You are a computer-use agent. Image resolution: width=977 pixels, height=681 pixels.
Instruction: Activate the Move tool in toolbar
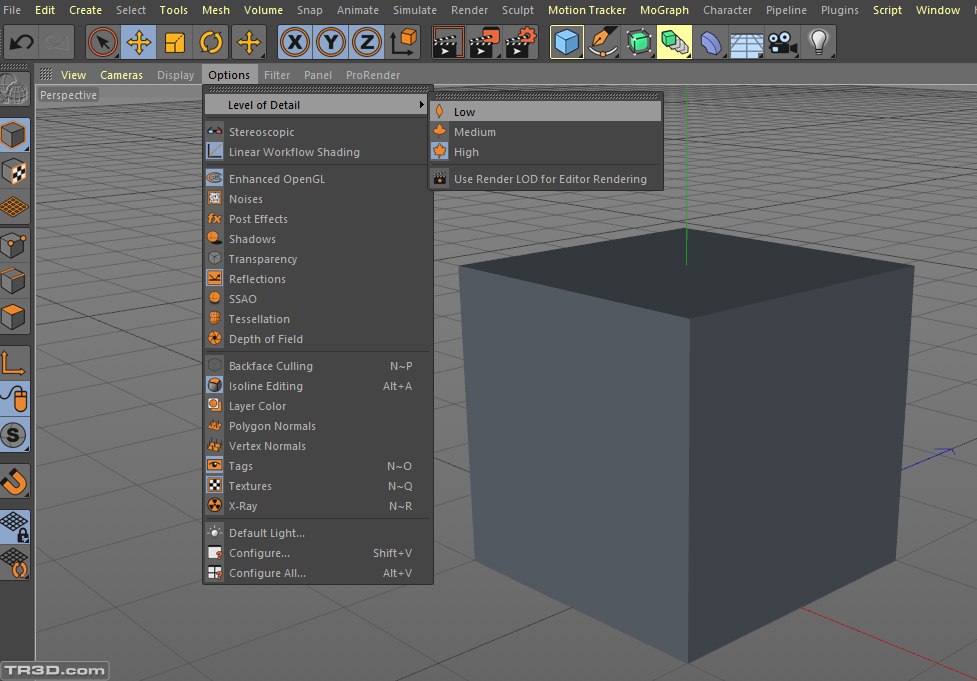[139, 43]
